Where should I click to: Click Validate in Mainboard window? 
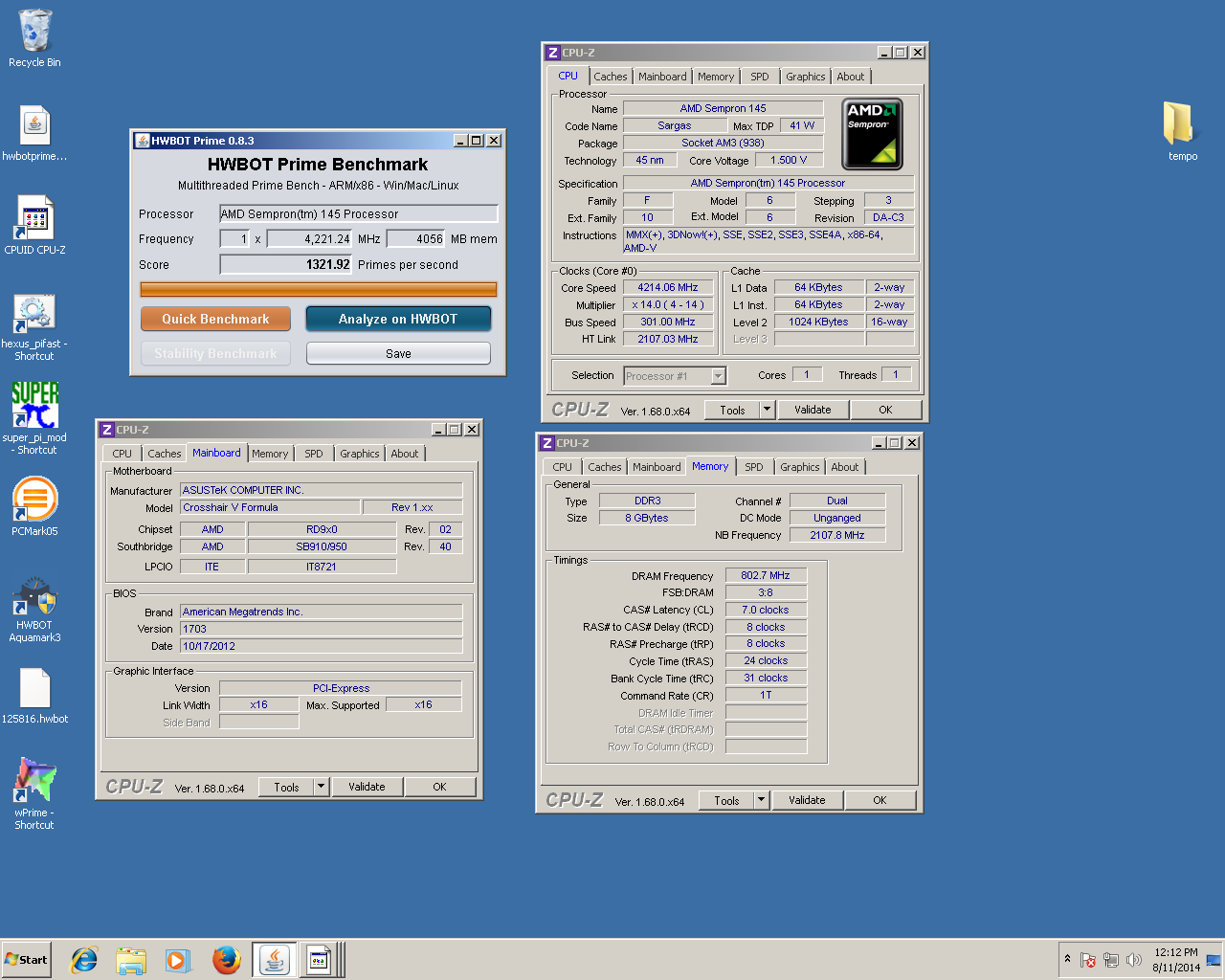point(367,787)
